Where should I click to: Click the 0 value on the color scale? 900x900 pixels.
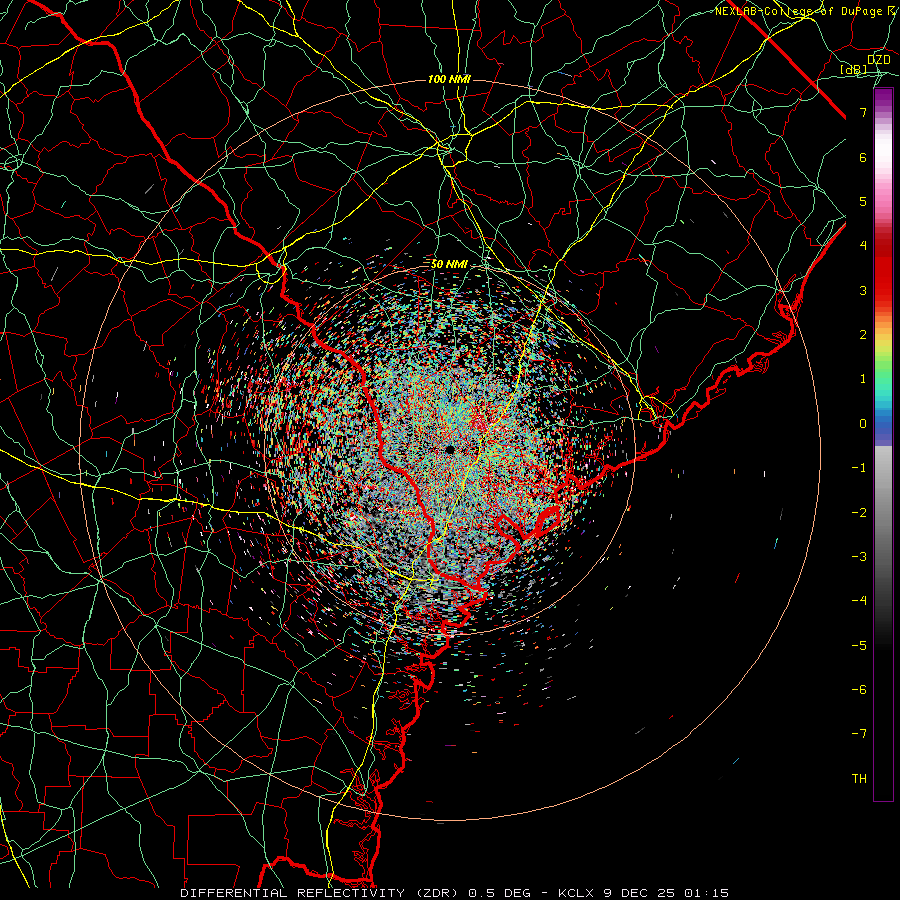click(x=863, y=424)
